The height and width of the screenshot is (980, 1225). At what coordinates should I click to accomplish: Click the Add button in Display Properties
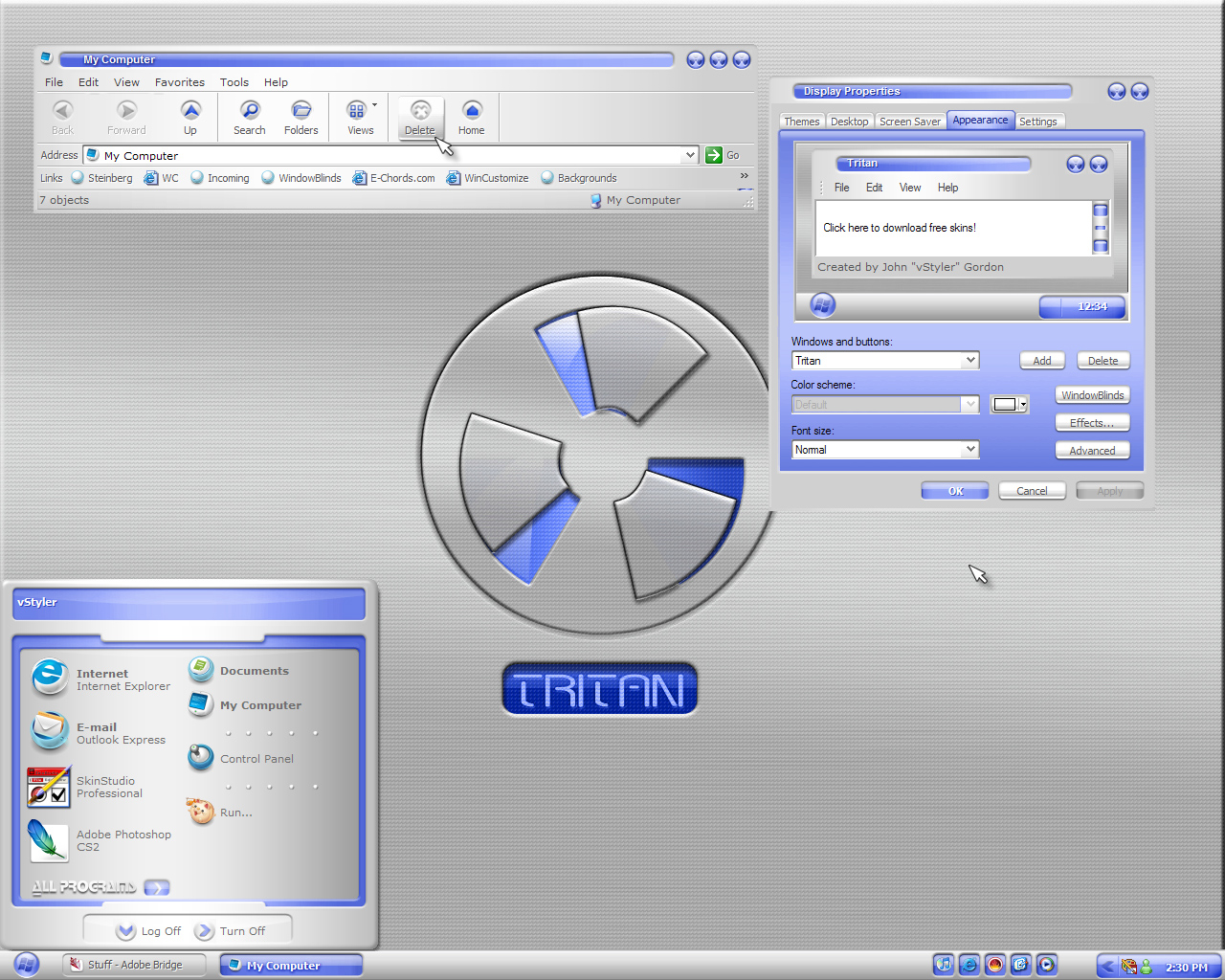1042,361
